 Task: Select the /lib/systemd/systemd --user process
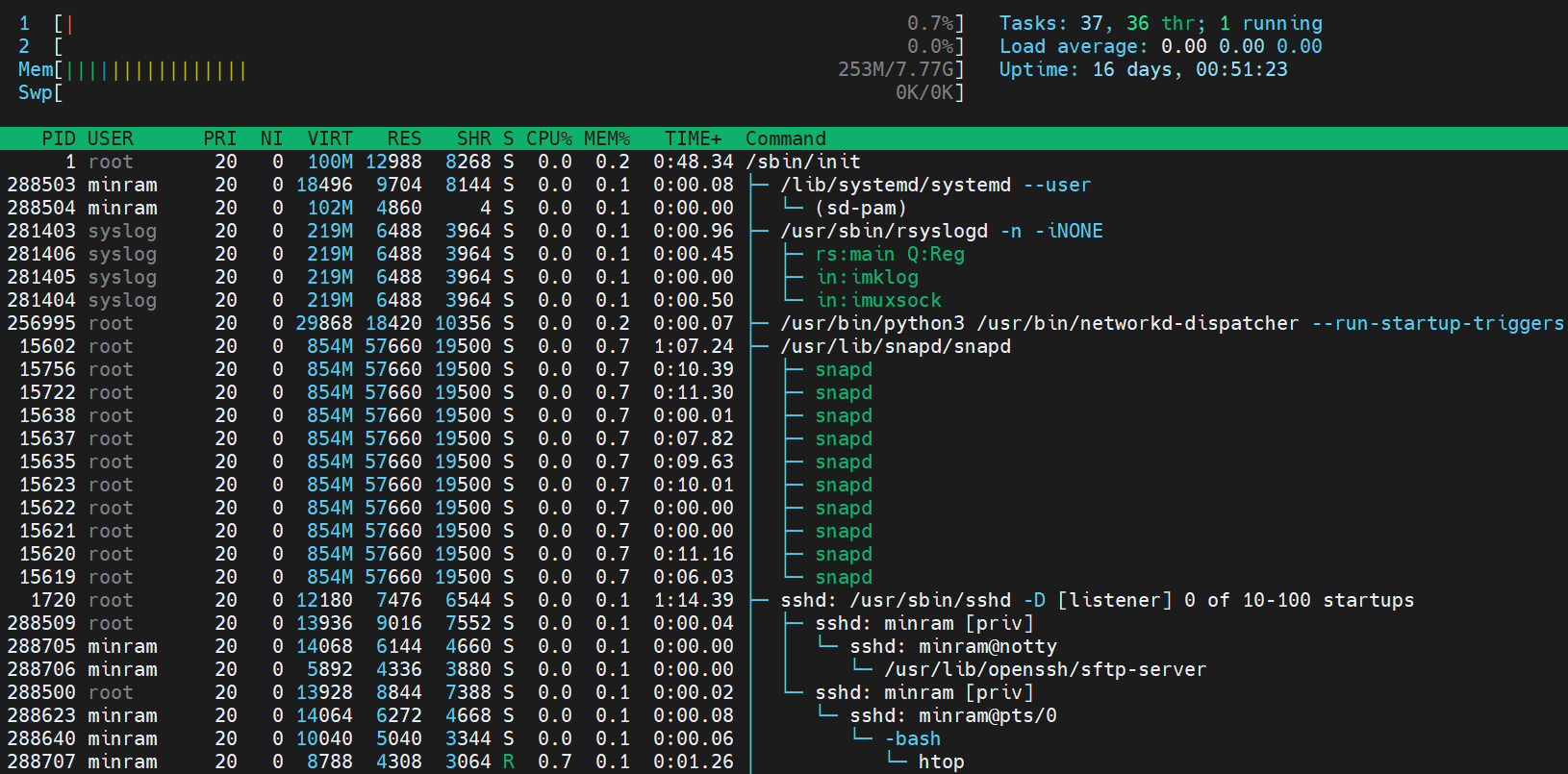pos(784,185)
